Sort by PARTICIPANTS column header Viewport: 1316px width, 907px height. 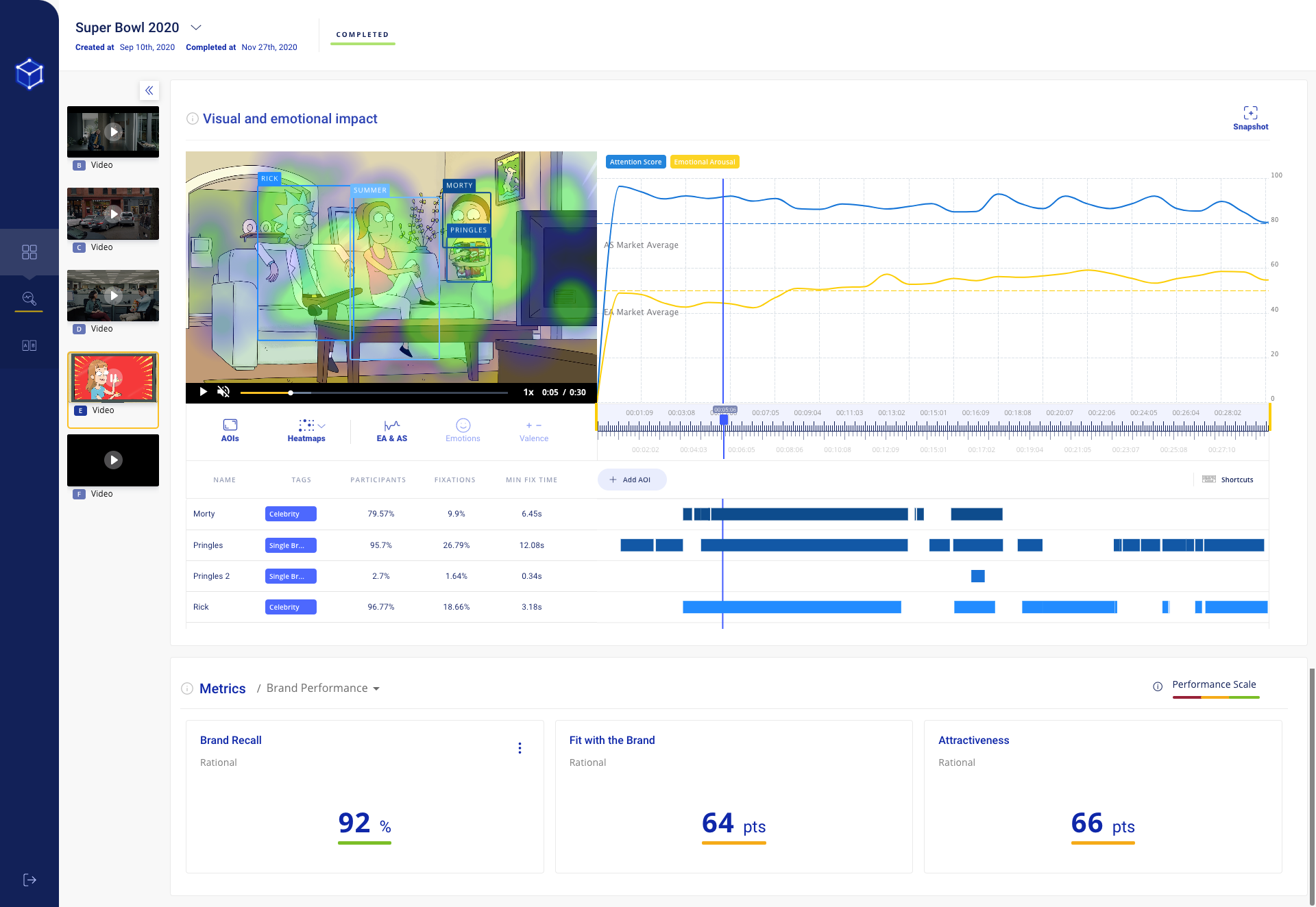coord(378,480)
